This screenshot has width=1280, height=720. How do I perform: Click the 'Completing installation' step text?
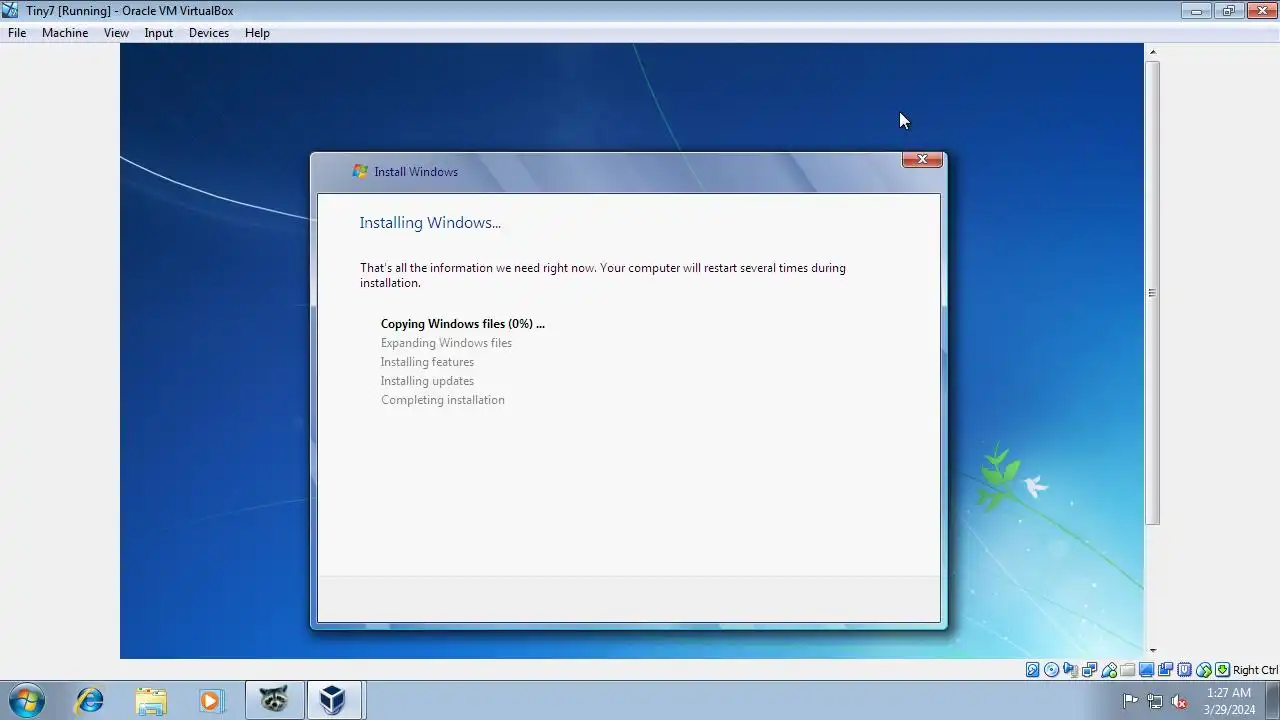(x=442, y=399)
